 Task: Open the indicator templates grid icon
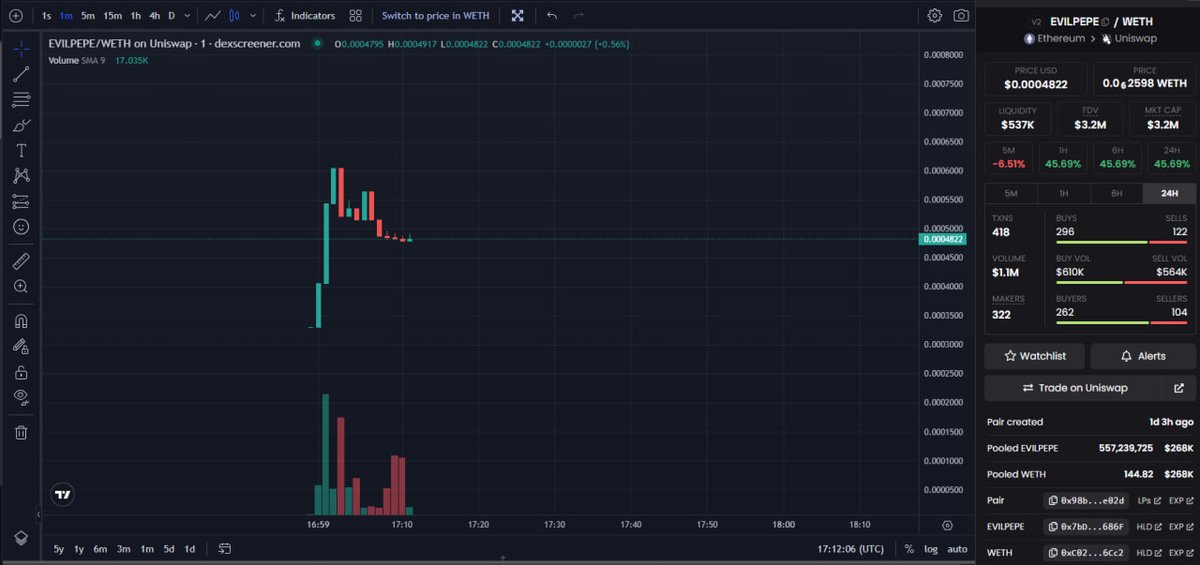355,16
